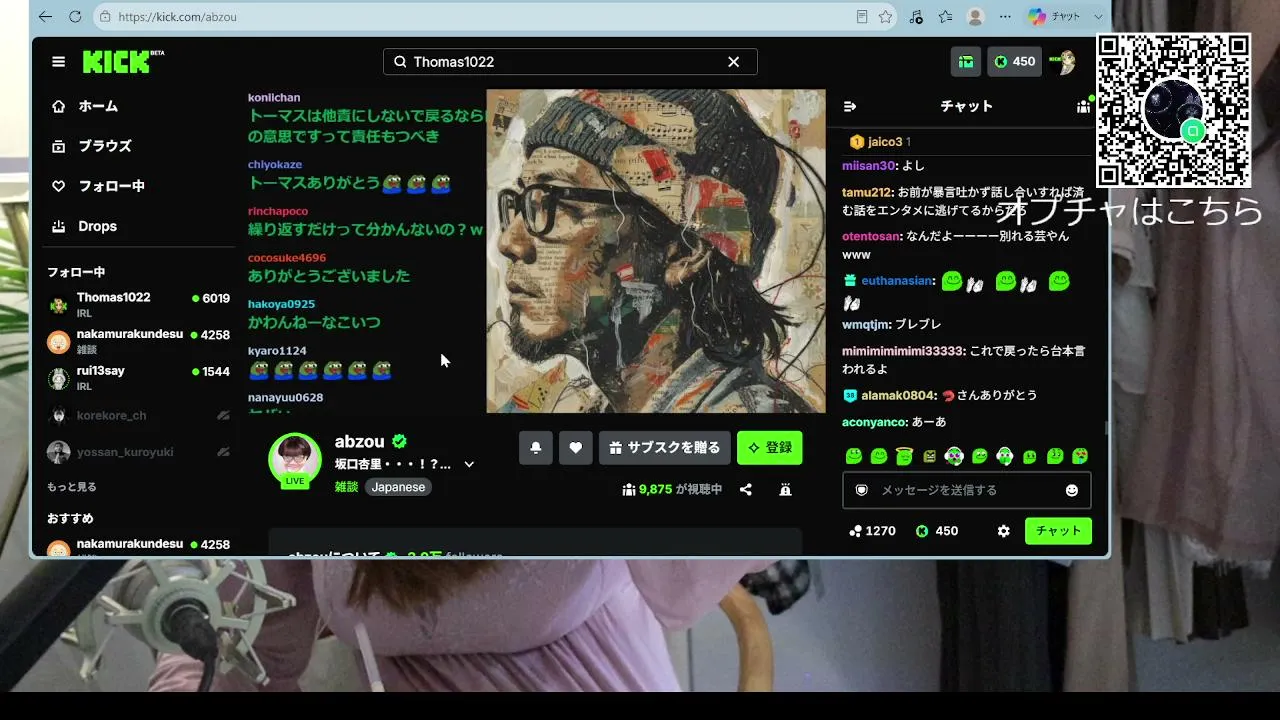Click the report siren icon
1280x720 pixels.
[x=785, y=490]
